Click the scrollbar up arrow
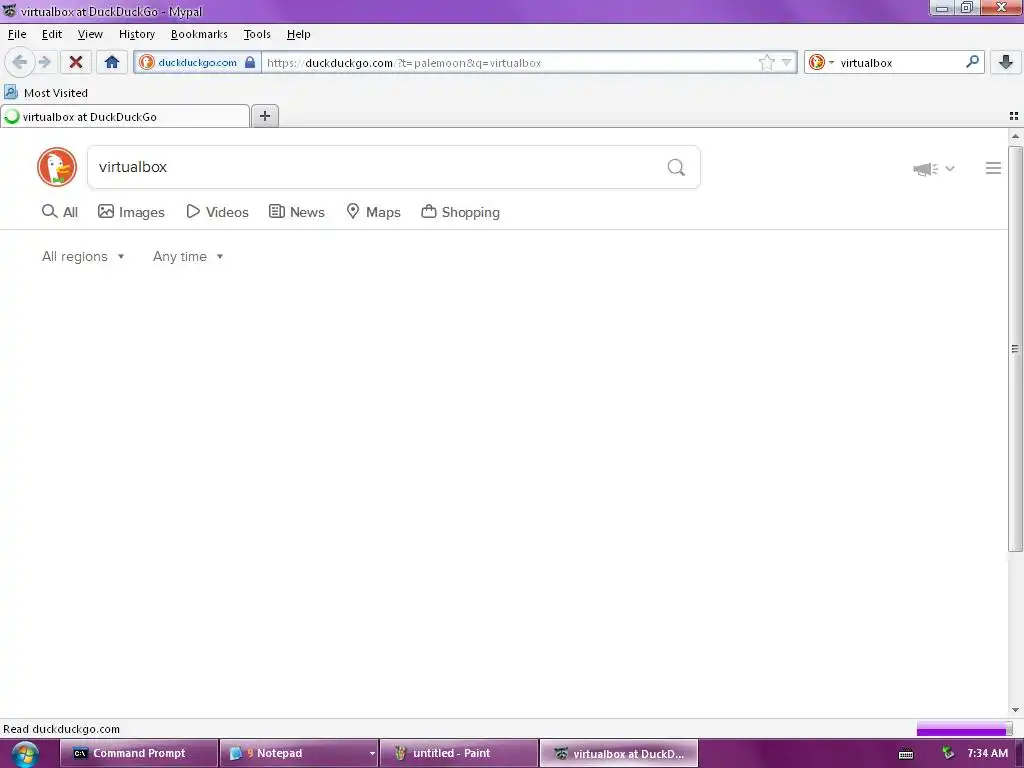This screenshot has height=768, width=1024. click(x=1015, y=136)
